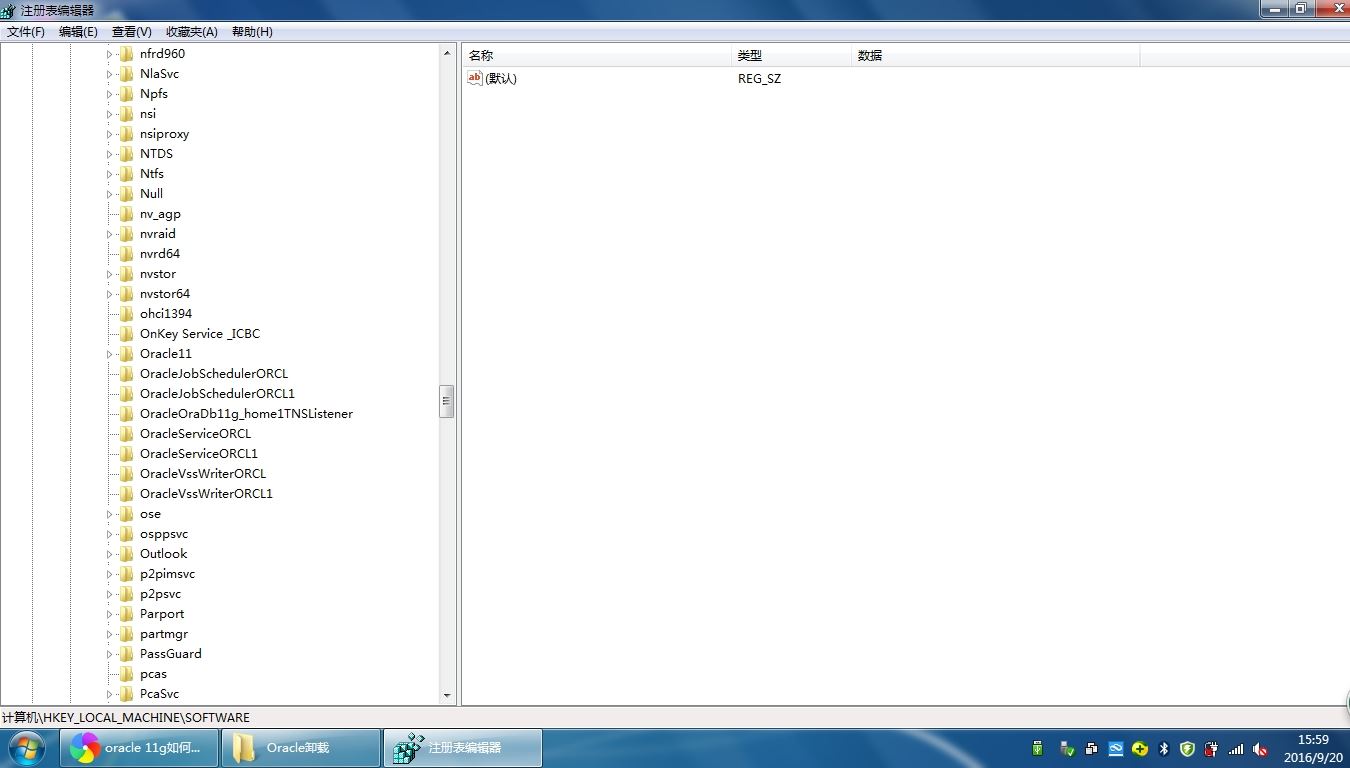Open the 收藏夹(A) menu
Image resolution: width=1350 pixels, height=768 pixels.
point(192,32)
